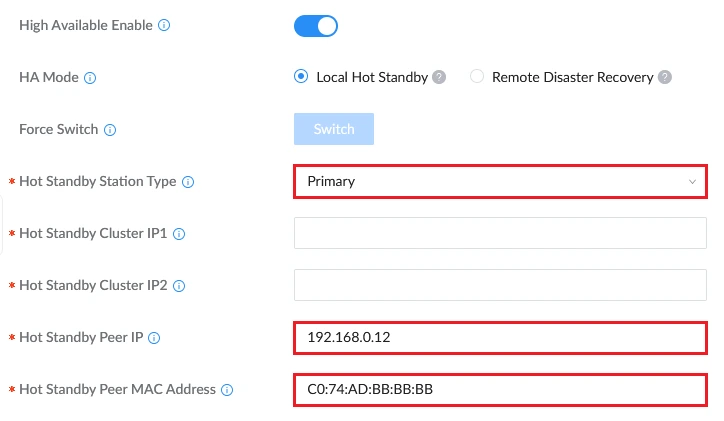
Task: Click the Switch button for Force Switch
Action: [334, 129]
